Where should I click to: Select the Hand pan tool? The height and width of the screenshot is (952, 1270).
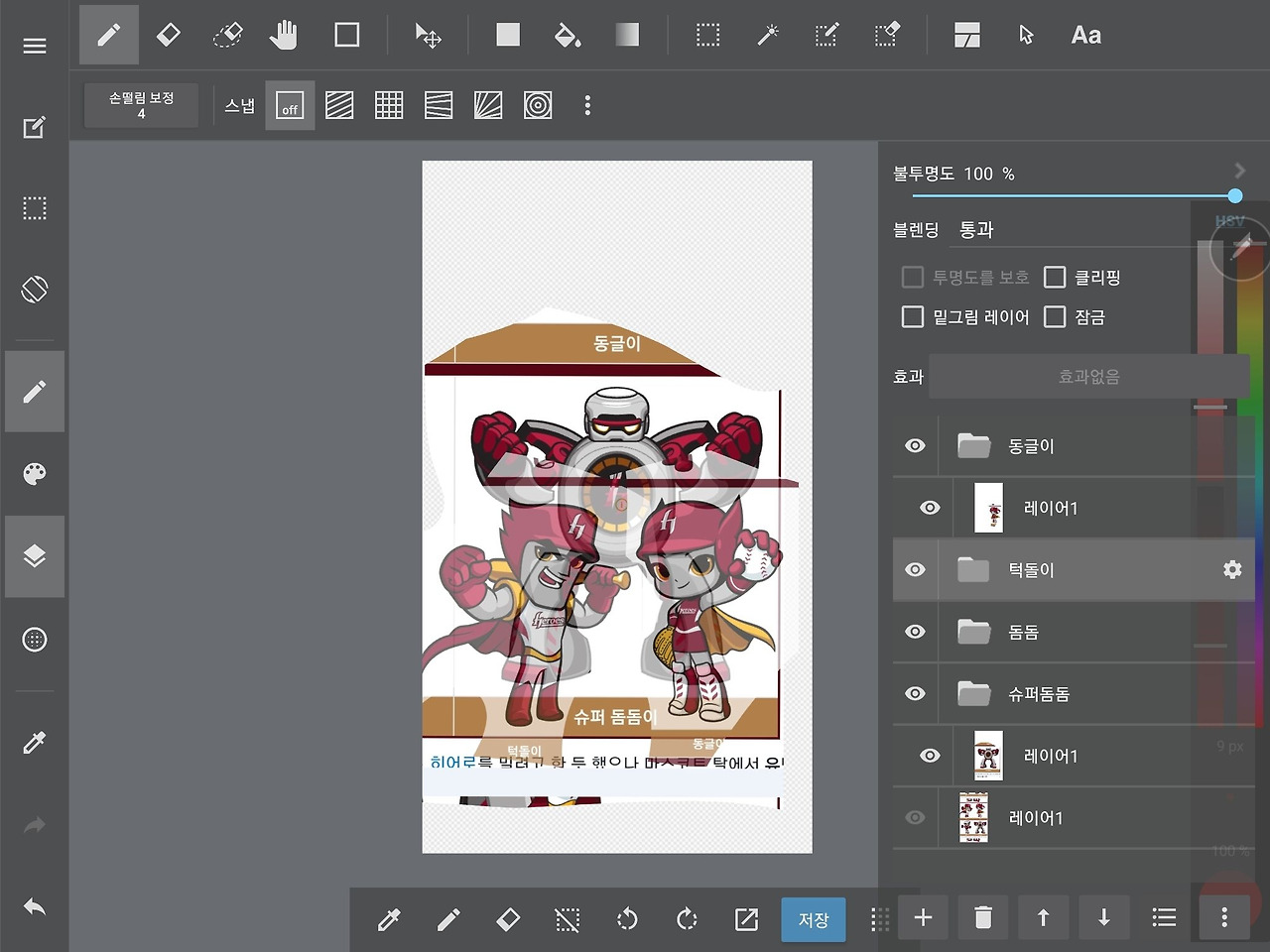[284, 36]
